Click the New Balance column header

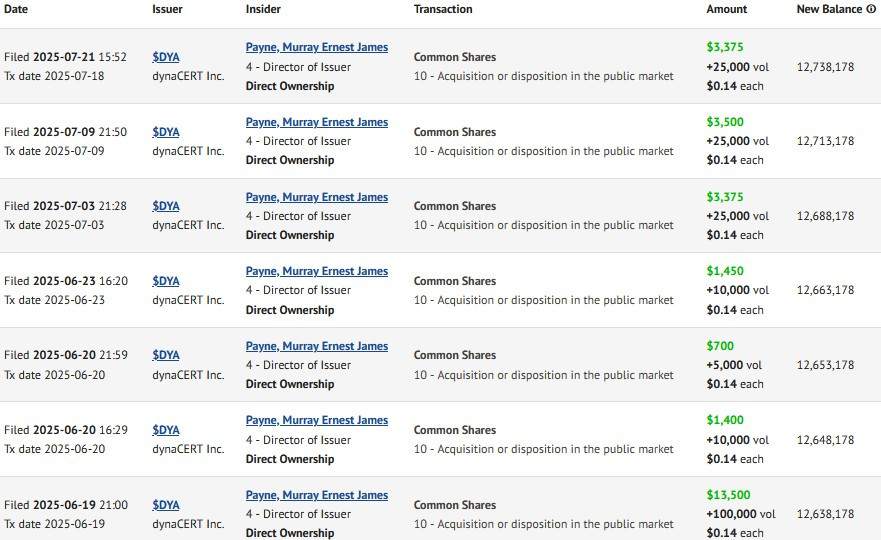click(829, 9)
